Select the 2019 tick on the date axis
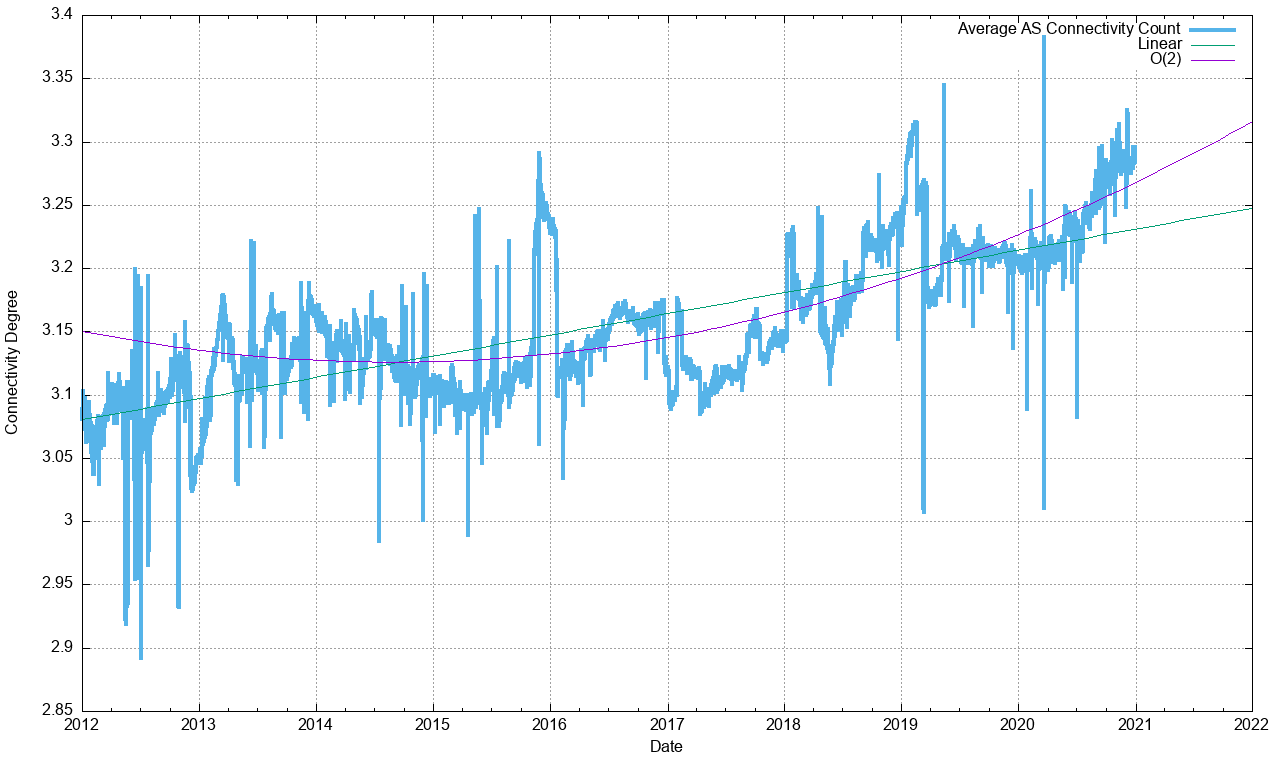1280x760 pixels. (x=901, y=724)
